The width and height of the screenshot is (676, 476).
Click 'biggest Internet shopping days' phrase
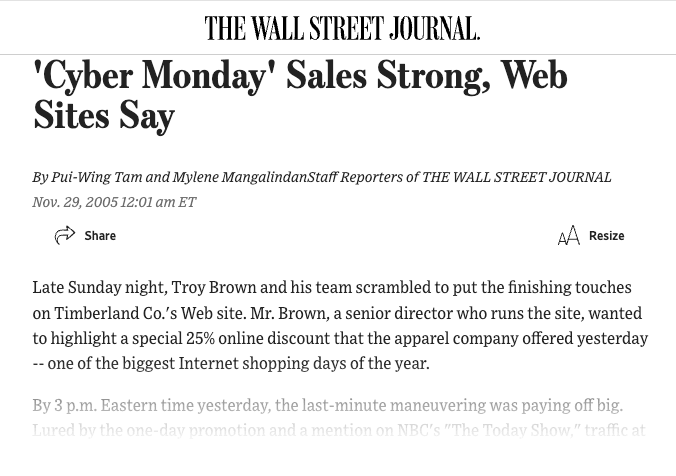point(234,363)
